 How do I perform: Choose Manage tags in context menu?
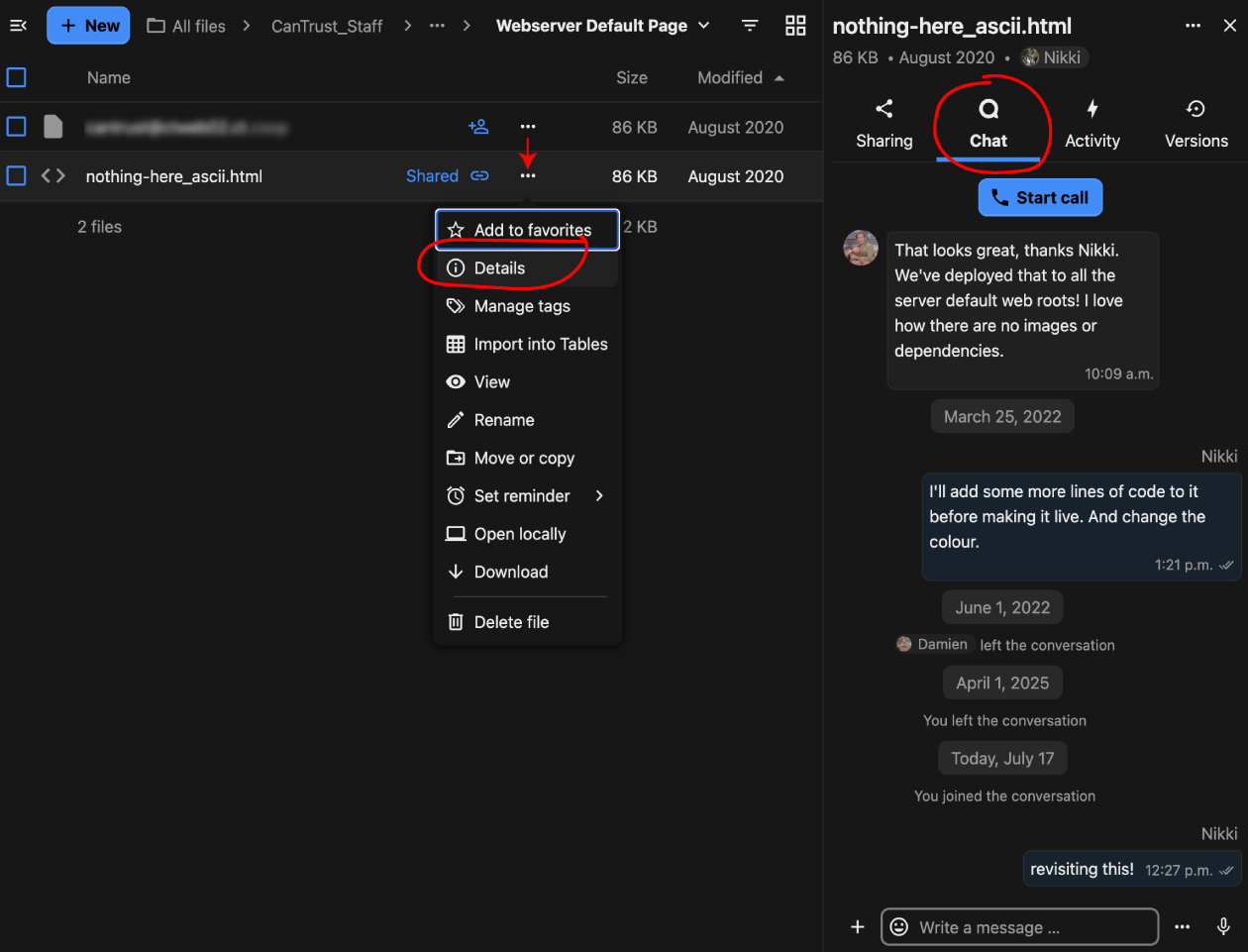coord(528,306)
